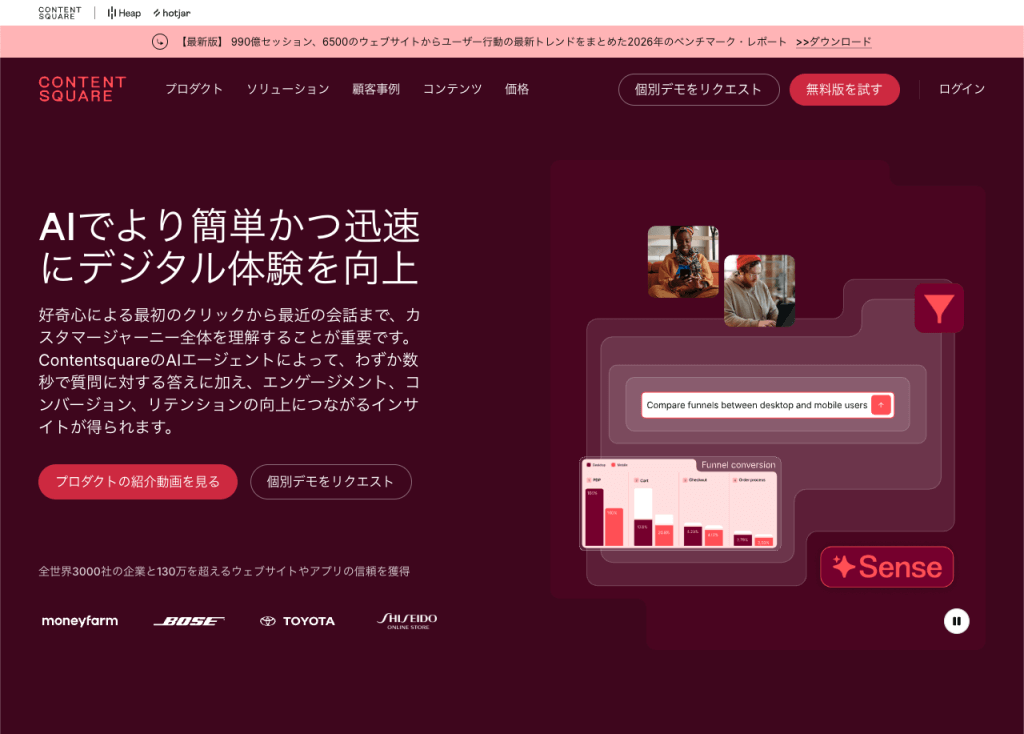The height and width of the screenshot is (734, 1024).
Task: Click the arrow submit icon in the query bar
Action: coord(880,404)
